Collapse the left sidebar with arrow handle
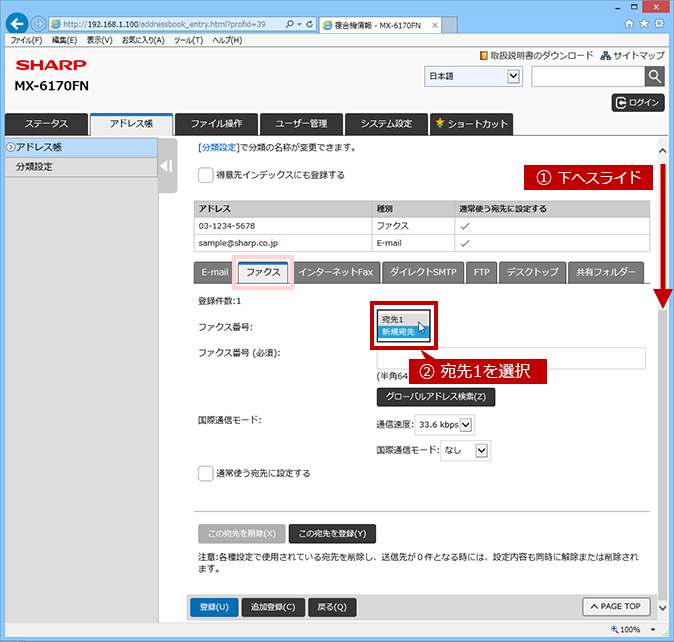The image size is (674, 642). [x=167, y=166]
